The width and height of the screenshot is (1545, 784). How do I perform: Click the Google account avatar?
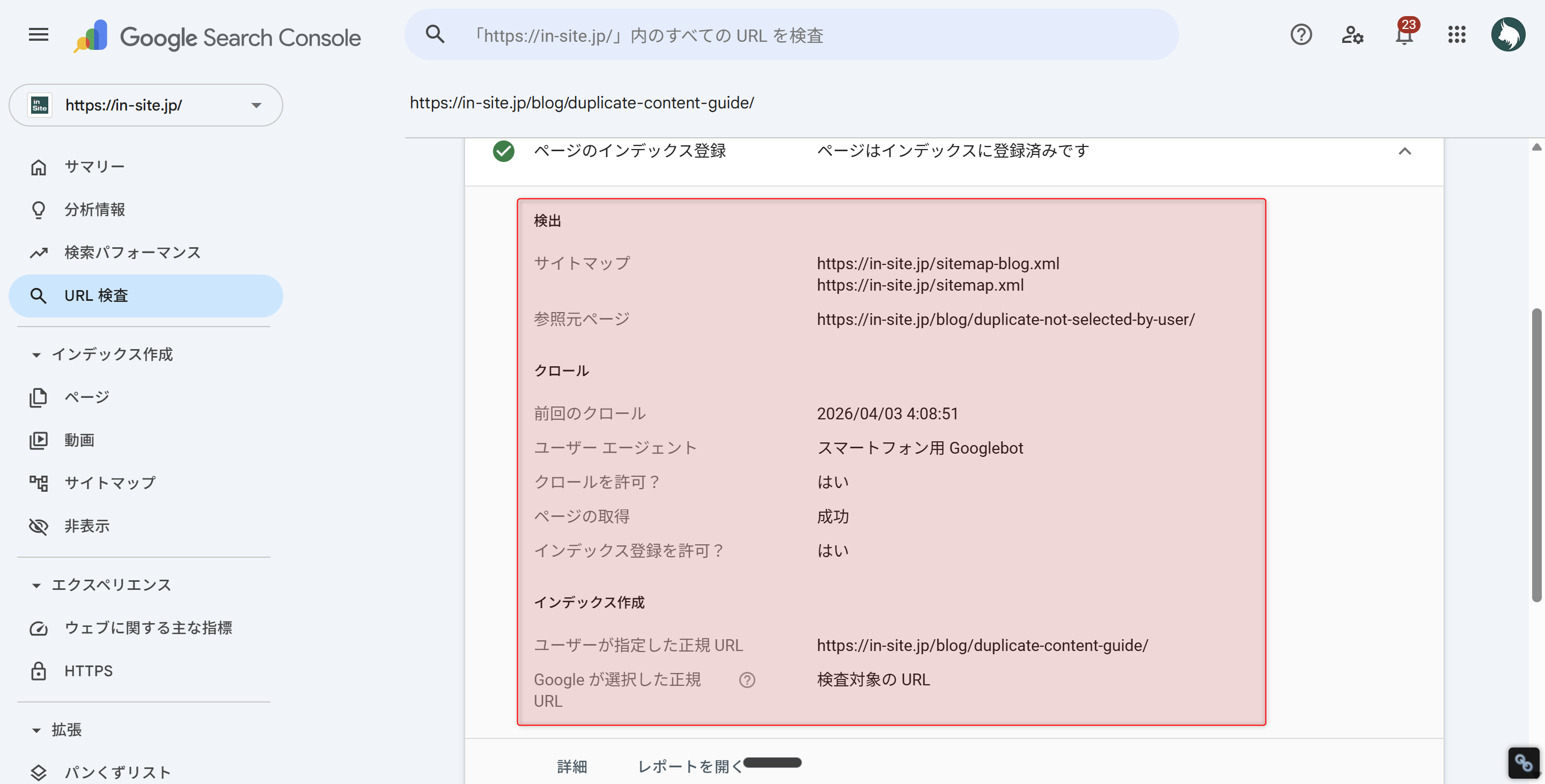tap(1507, 34)
